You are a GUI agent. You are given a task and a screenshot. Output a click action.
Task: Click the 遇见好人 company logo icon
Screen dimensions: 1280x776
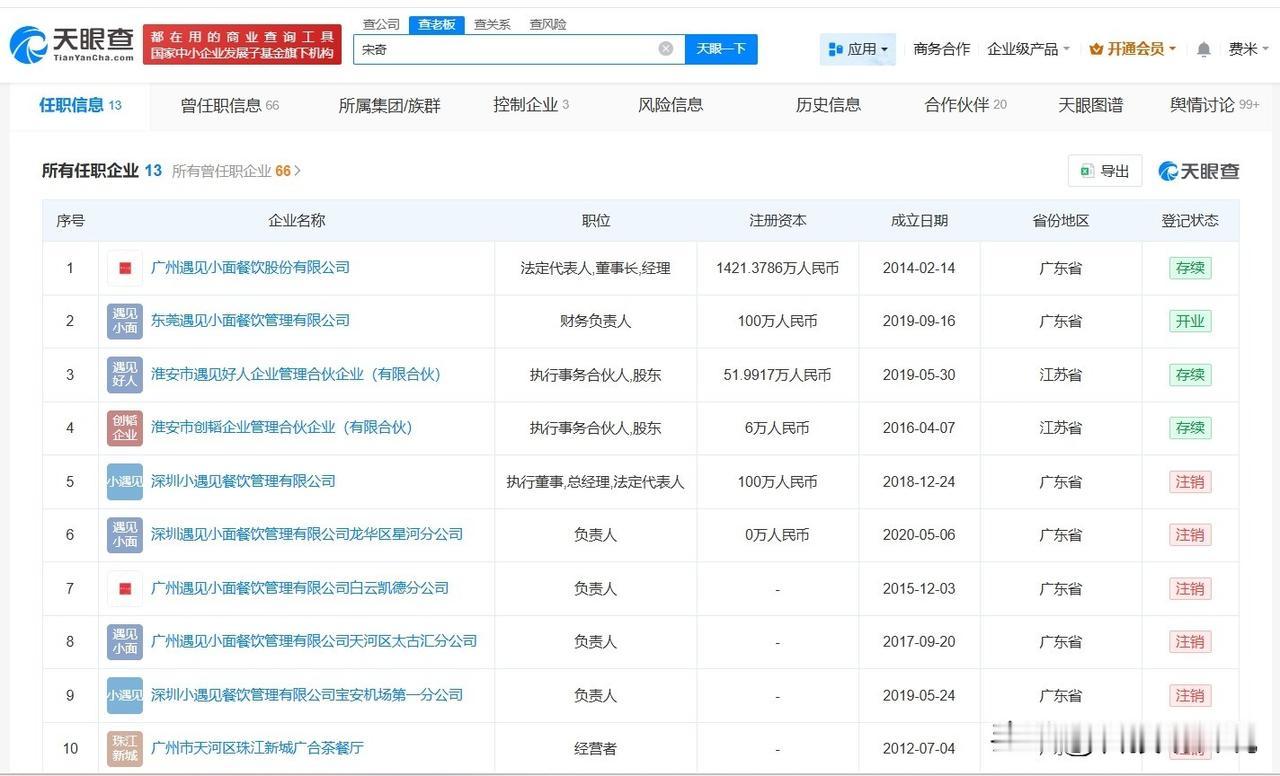pyautogui.click(x=125, y=375)
